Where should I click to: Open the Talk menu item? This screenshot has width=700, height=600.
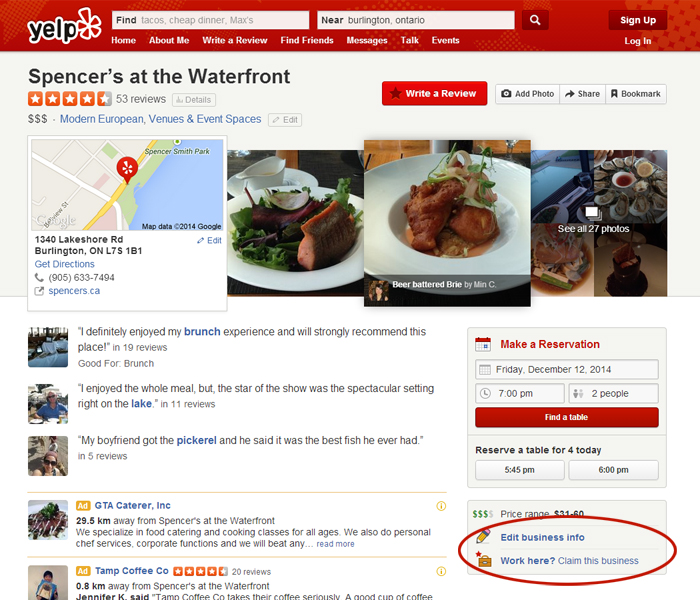coord(409,40)
